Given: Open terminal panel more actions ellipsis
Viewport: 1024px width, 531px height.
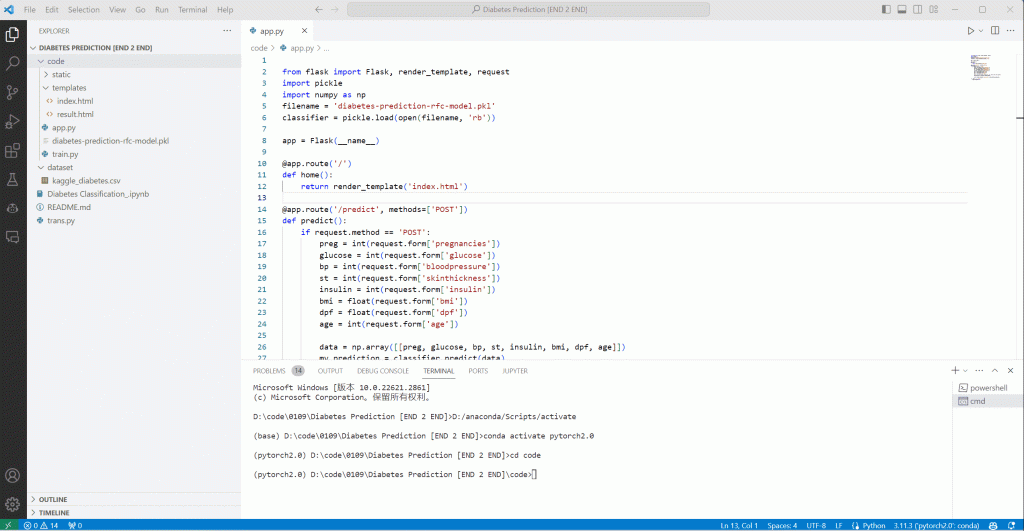Looking at the screenshot, I should pos(979,370).
